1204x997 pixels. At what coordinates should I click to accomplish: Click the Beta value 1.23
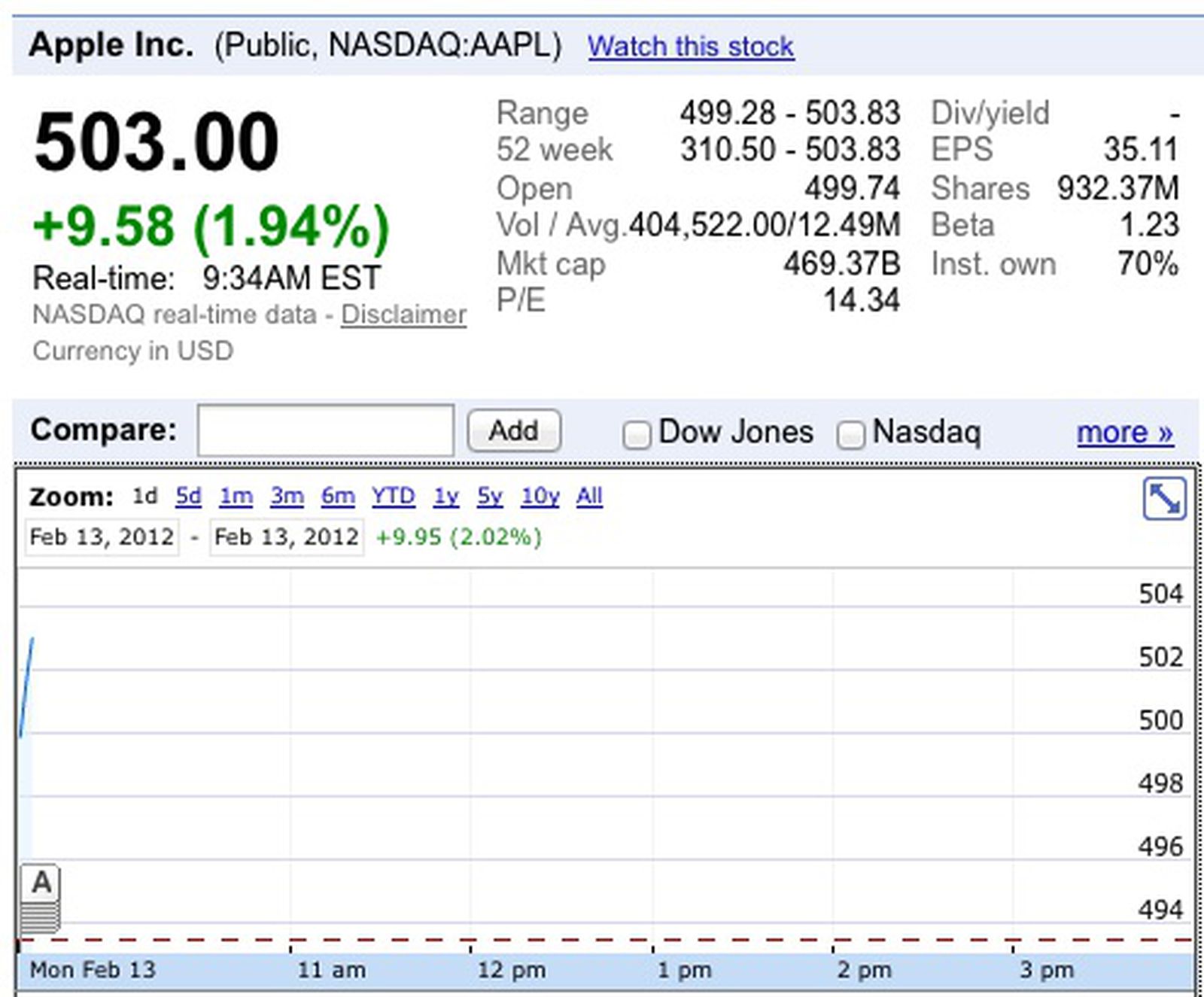click(x=1149, y=225)
